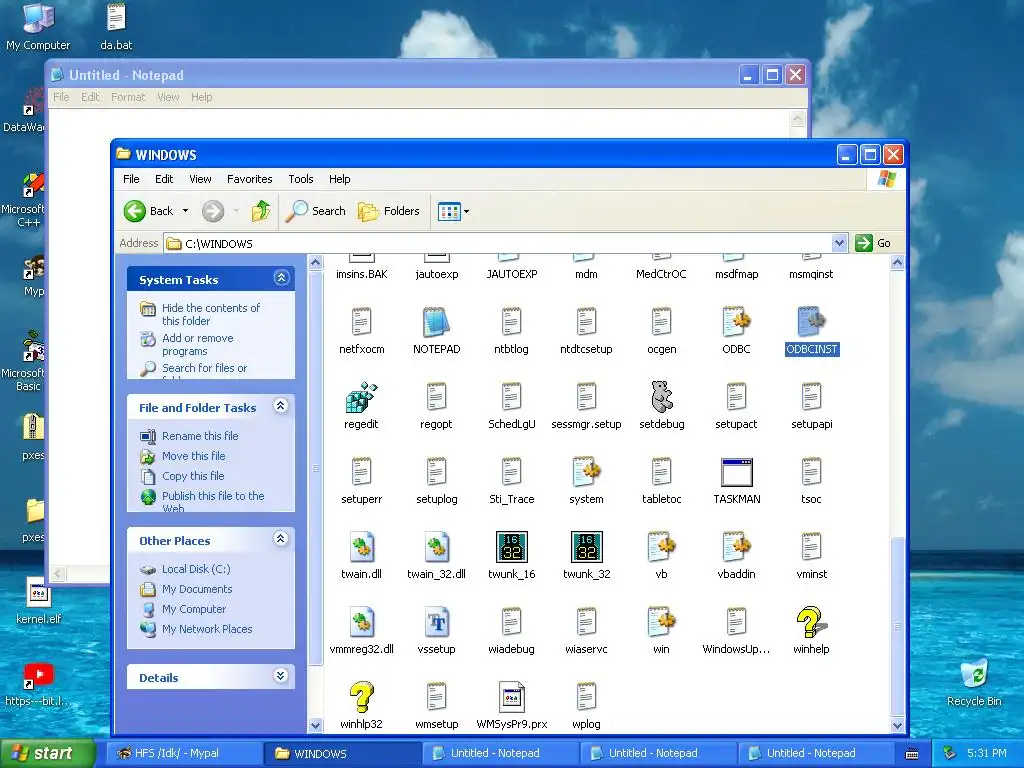Click Hide the contents of this folder
Viewport: 1024px width, 768px height.
pyautogui.click(x=211, y=314)
